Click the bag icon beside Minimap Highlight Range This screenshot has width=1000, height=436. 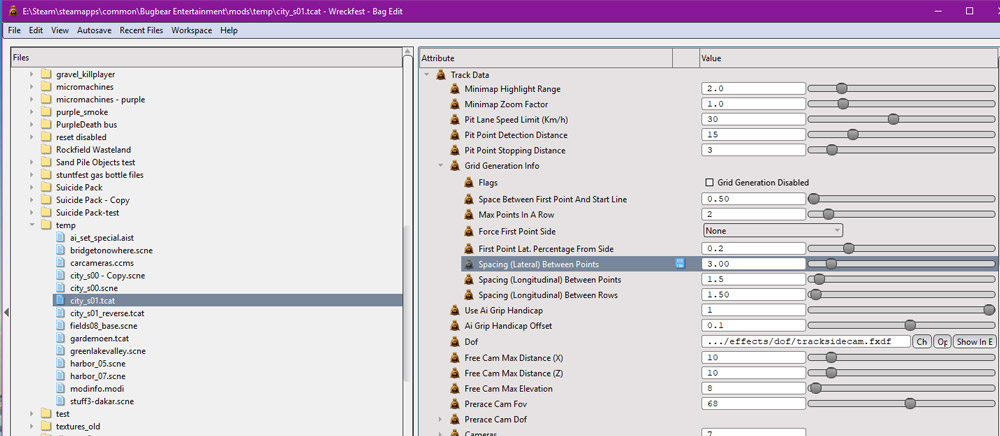455,89
